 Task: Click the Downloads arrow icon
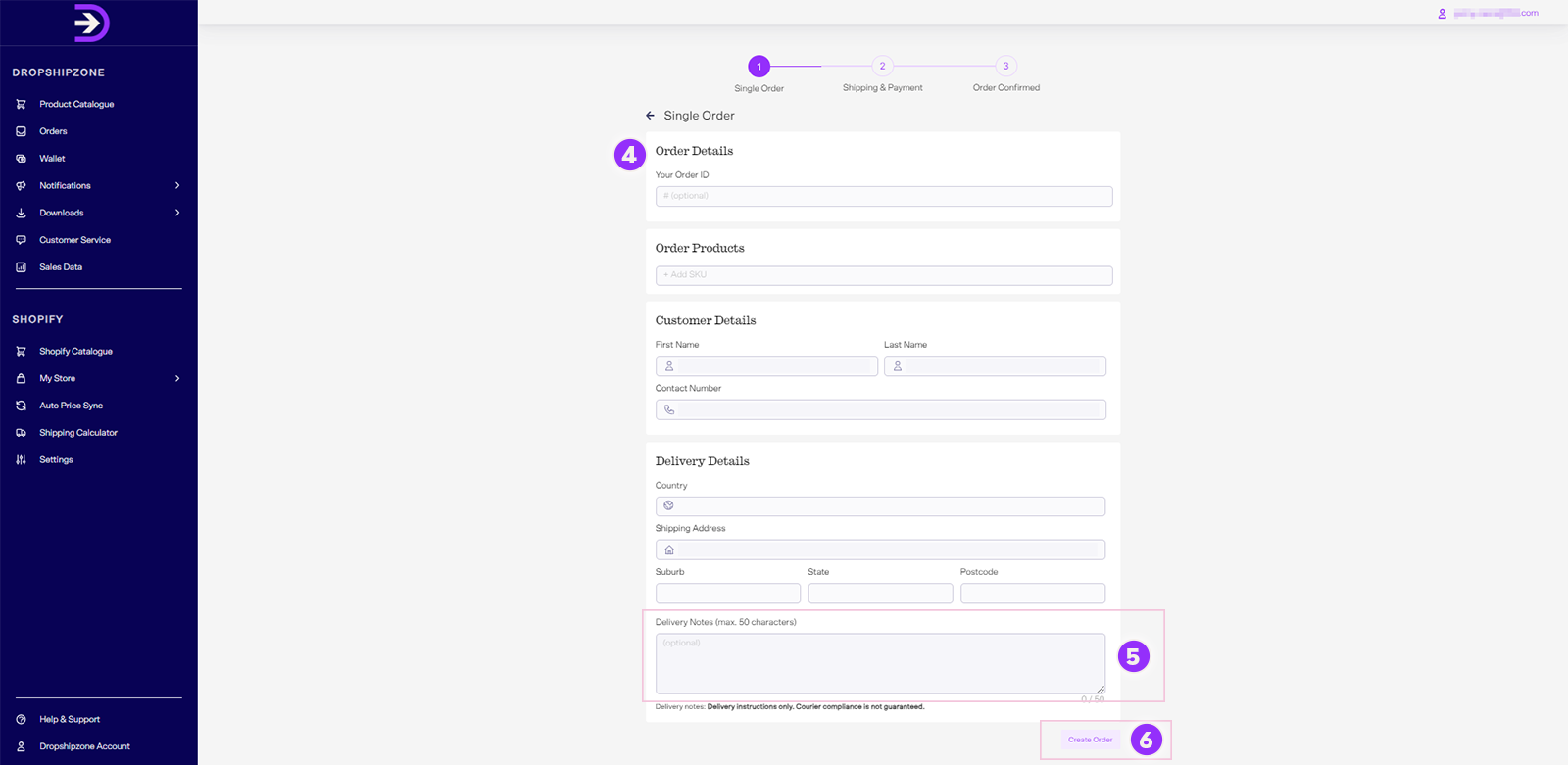[x=21, y=213]
